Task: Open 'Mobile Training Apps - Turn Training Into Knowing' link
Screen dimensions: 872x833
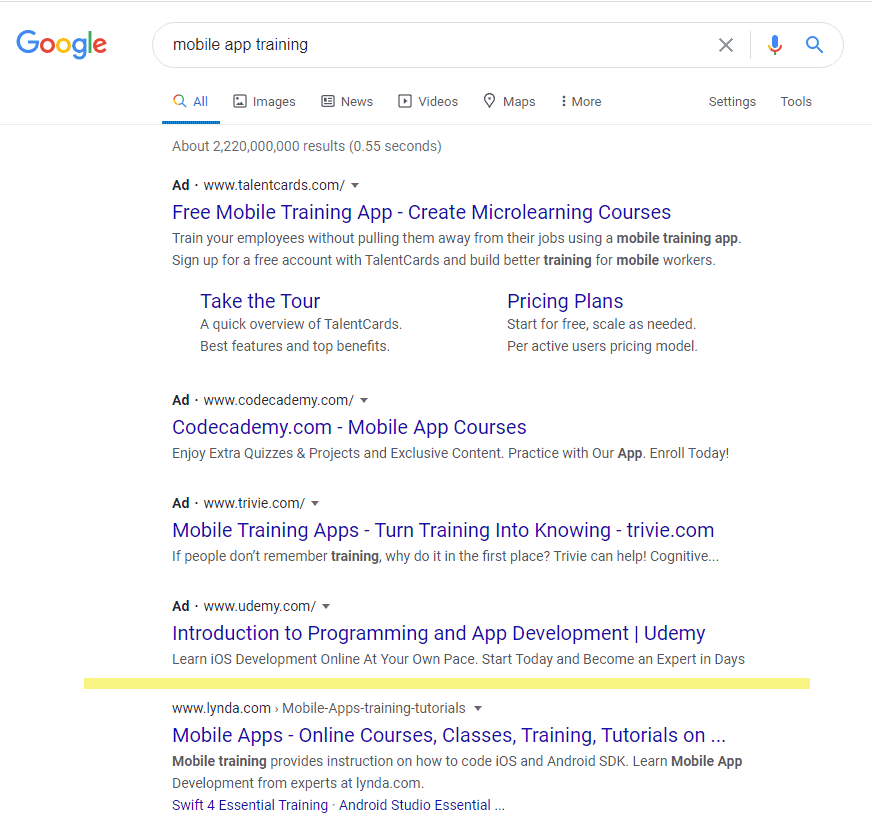Action: pos(443,530)
